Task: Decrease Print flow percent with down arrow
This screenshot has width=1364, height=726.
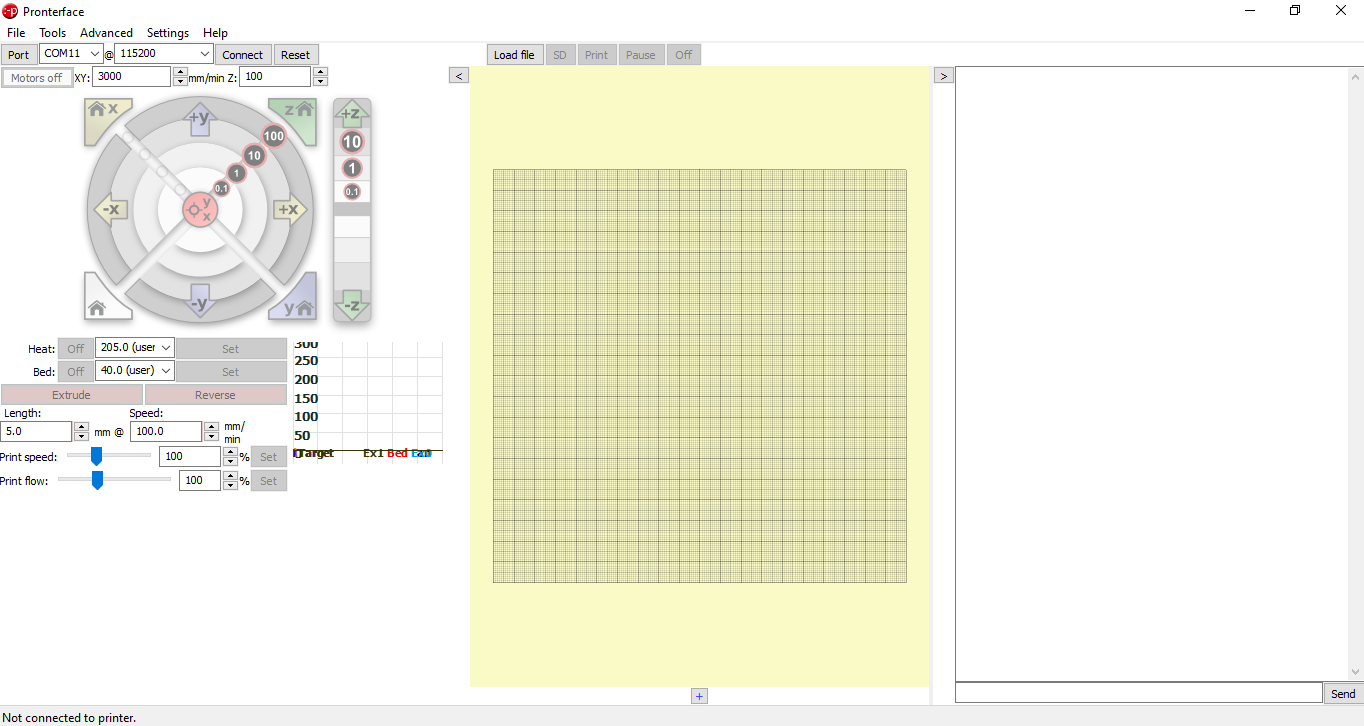Action: point(230,485)
